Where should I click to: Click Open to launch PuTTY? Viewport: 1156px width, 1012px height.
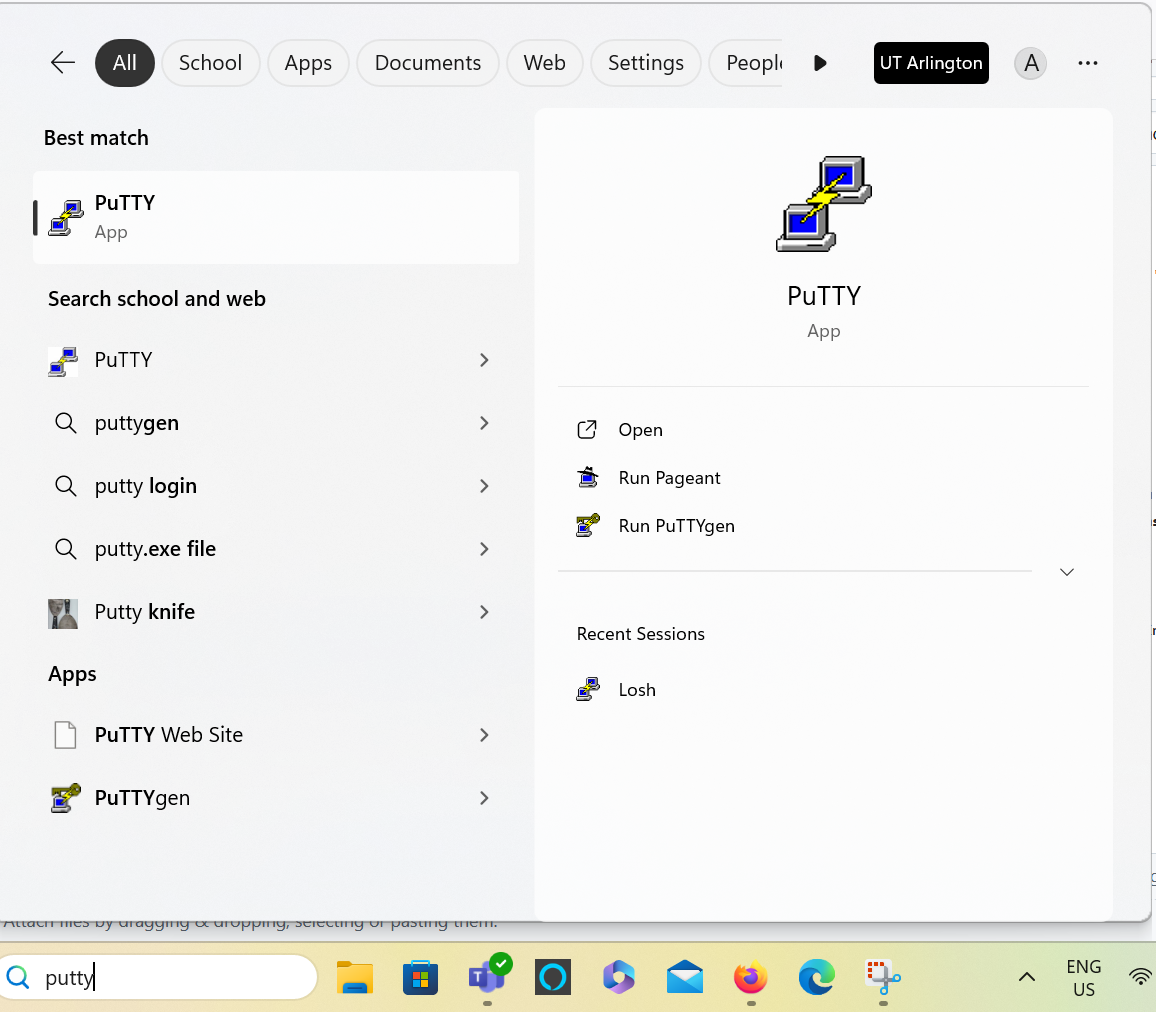tap(640, 430)
